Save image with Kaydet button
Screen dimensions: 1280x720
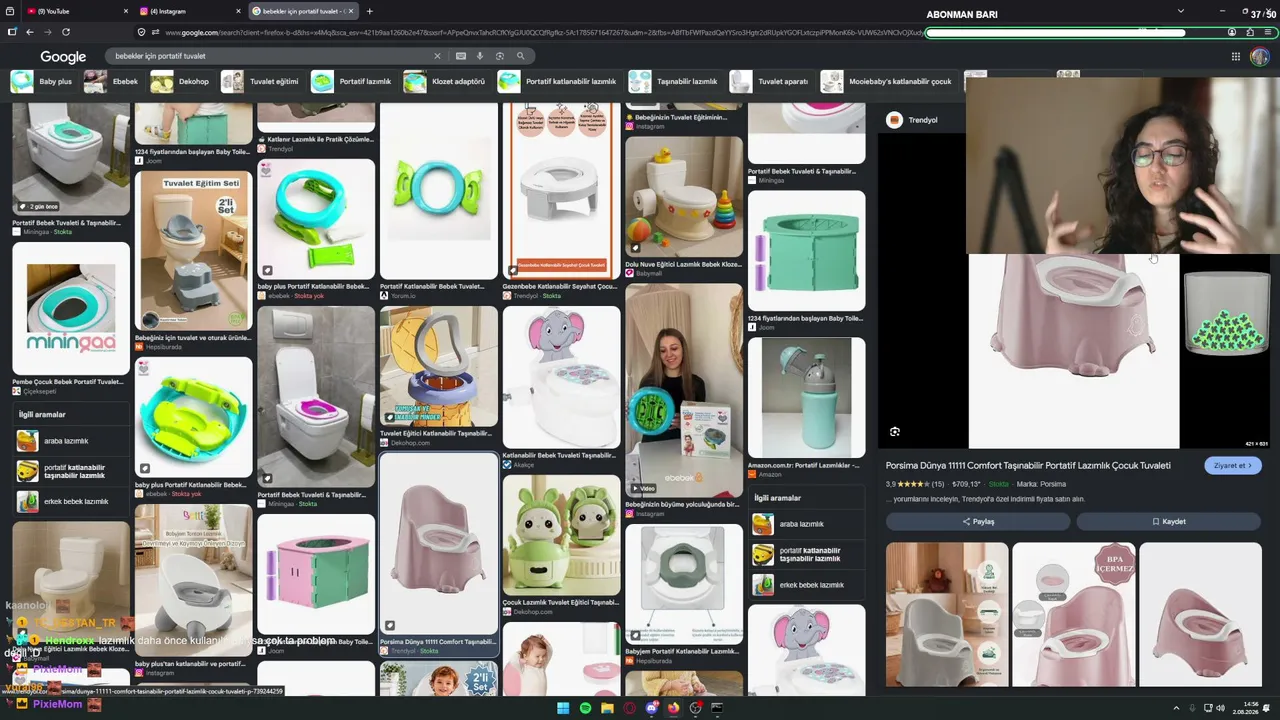pyautogui.click(x=1169, y=521)
